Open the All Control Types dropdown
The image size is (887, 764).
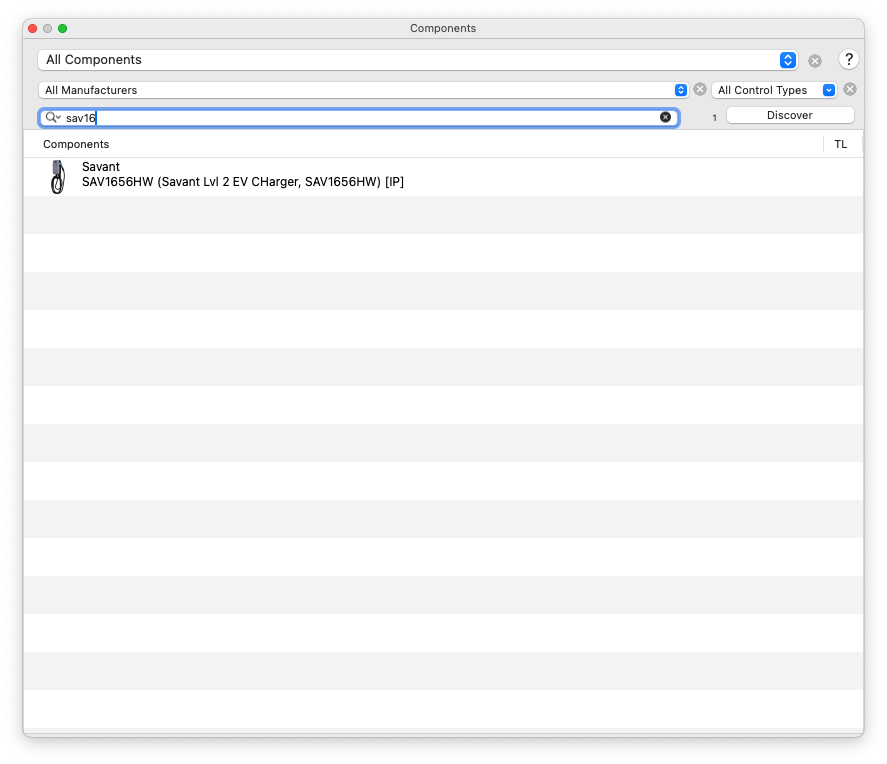click(x=774, y=90)
